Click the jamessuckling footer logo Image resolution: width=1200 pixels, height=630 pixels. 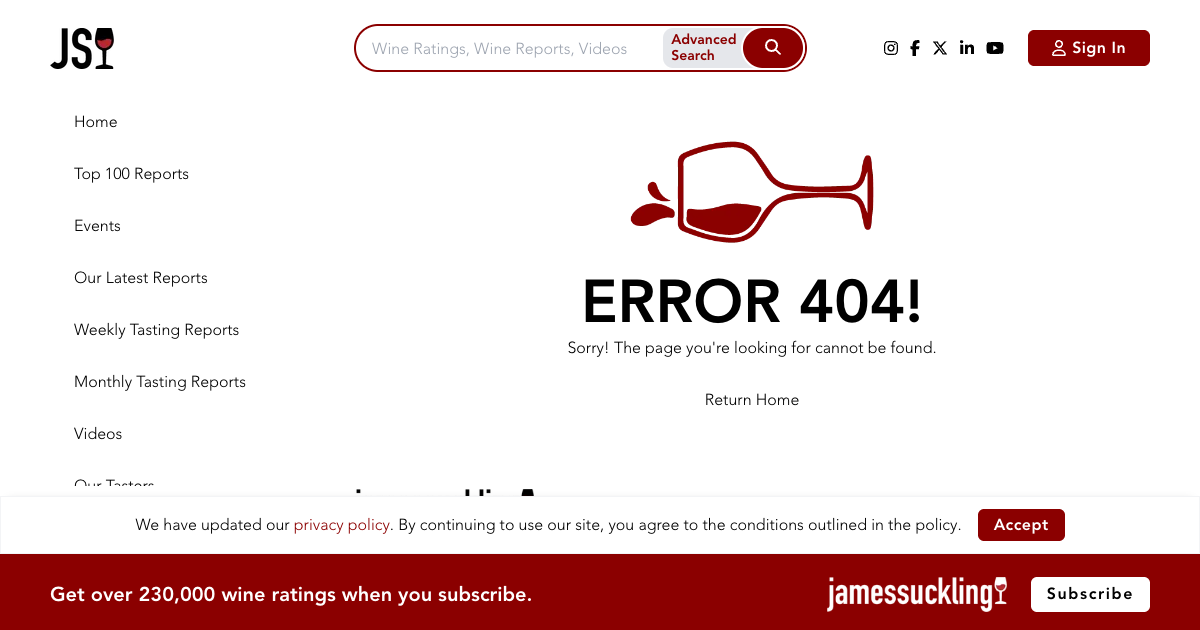point(916,594)
